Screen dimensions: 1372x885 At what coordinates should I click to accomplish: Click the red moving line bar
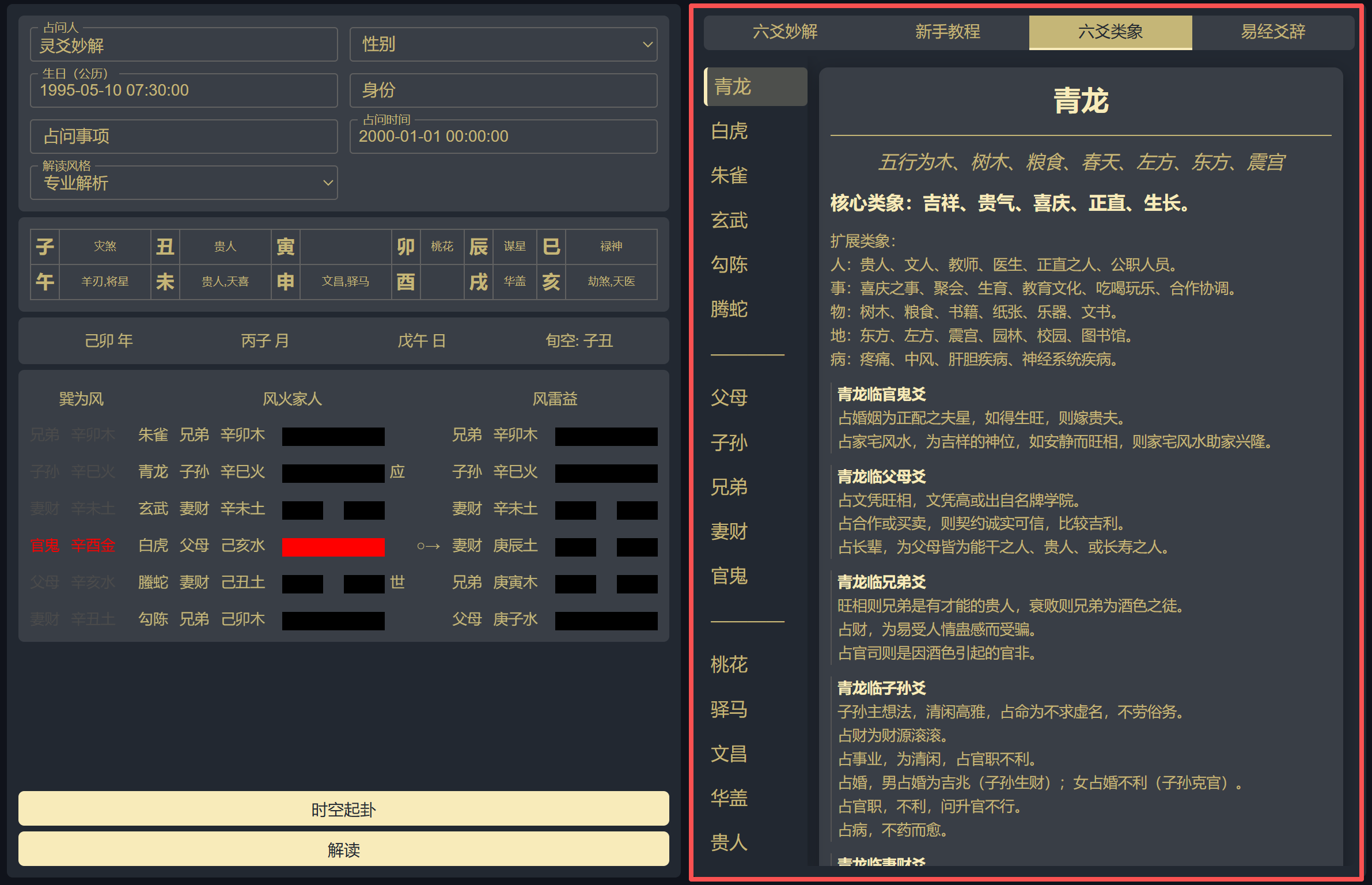(333, 547)
